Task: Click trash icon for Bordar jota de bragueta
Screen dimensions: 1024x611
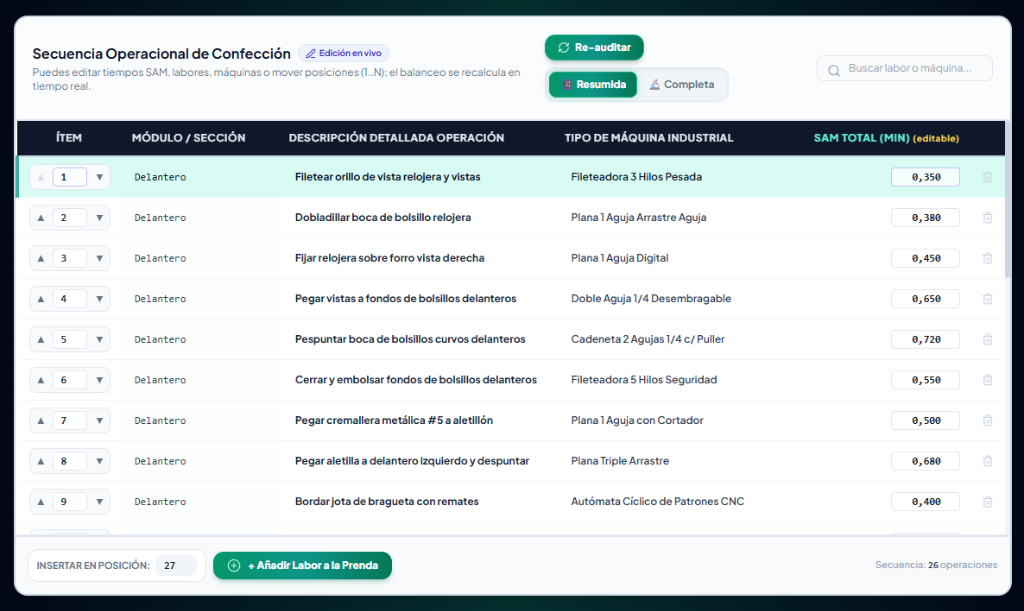Action: click(987, 501)
